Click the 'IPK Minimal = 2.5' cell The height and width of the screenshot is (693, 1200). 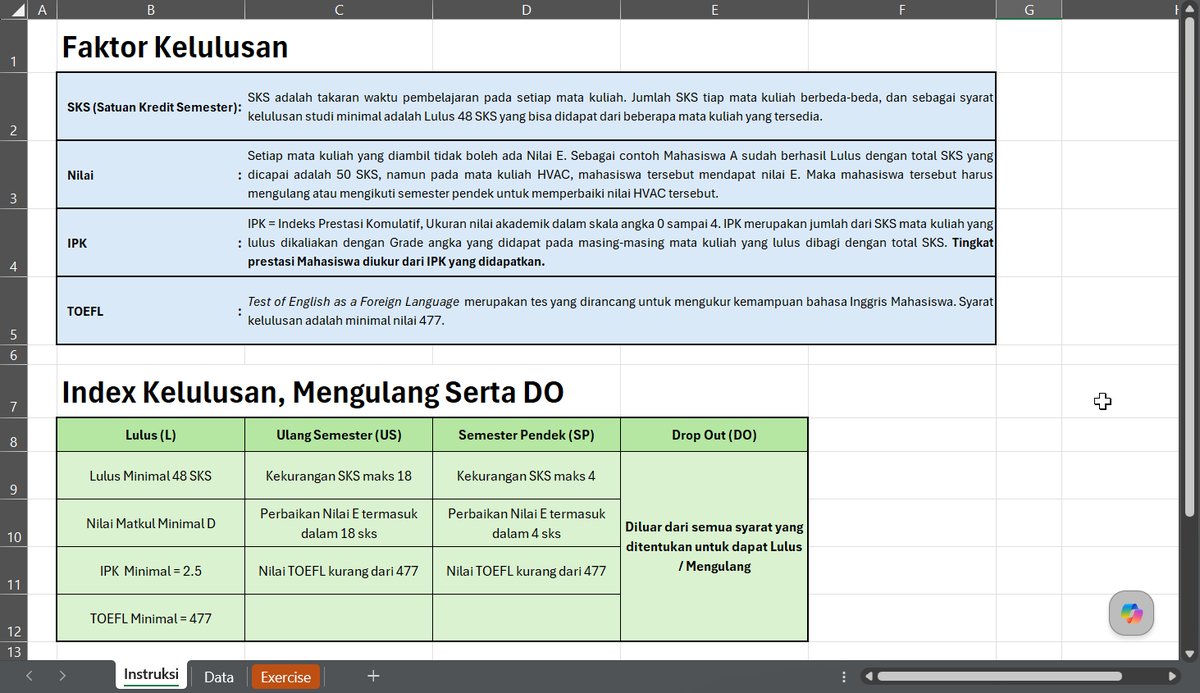coord(150,571)
